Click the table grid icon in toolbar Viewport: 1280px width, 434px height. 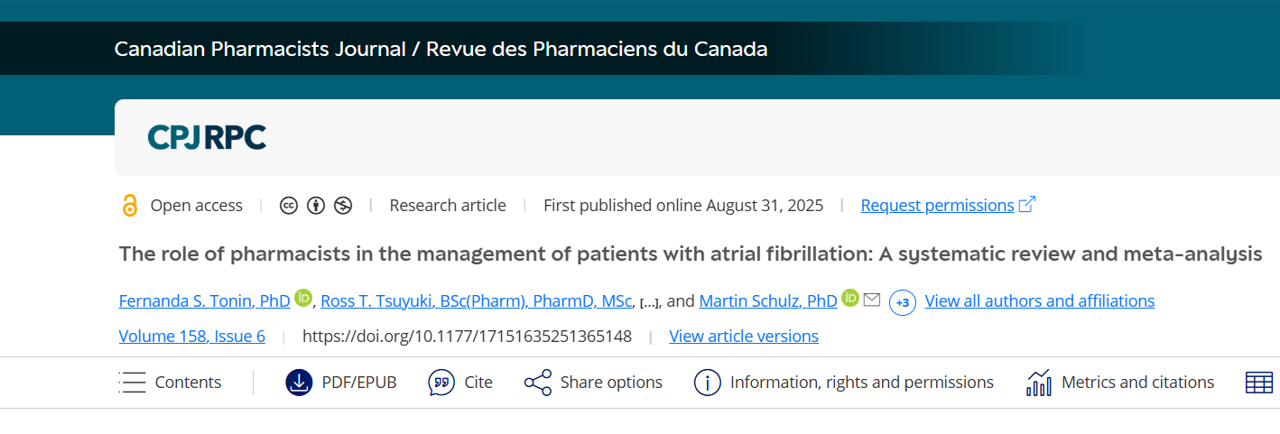pos(1258,382)
